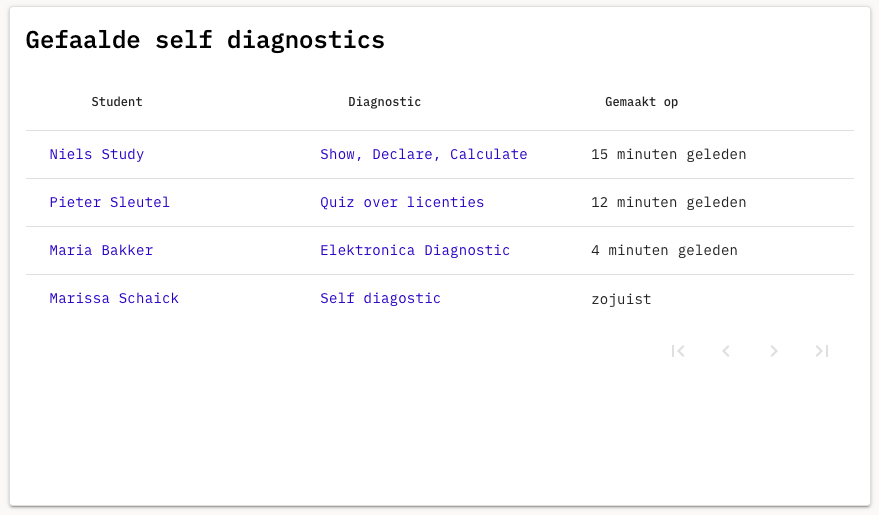Open student Marissa Schaick
This screenshot has width=879, height=515.
point(114,299)
